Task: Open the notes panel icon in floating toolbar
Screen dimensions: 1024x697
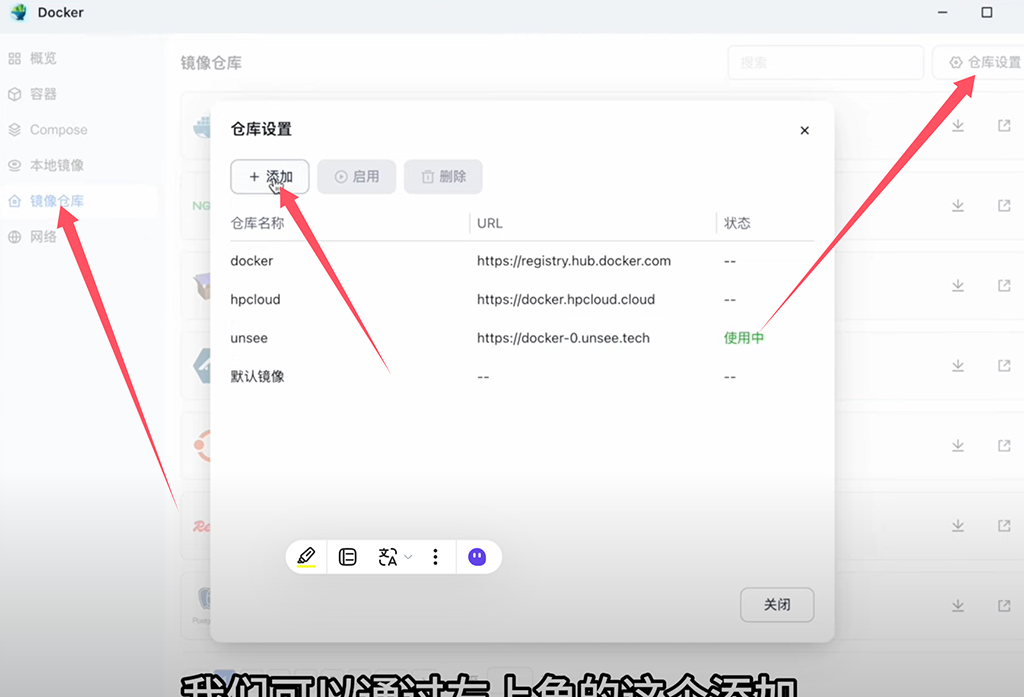Action: pos(347,557)
